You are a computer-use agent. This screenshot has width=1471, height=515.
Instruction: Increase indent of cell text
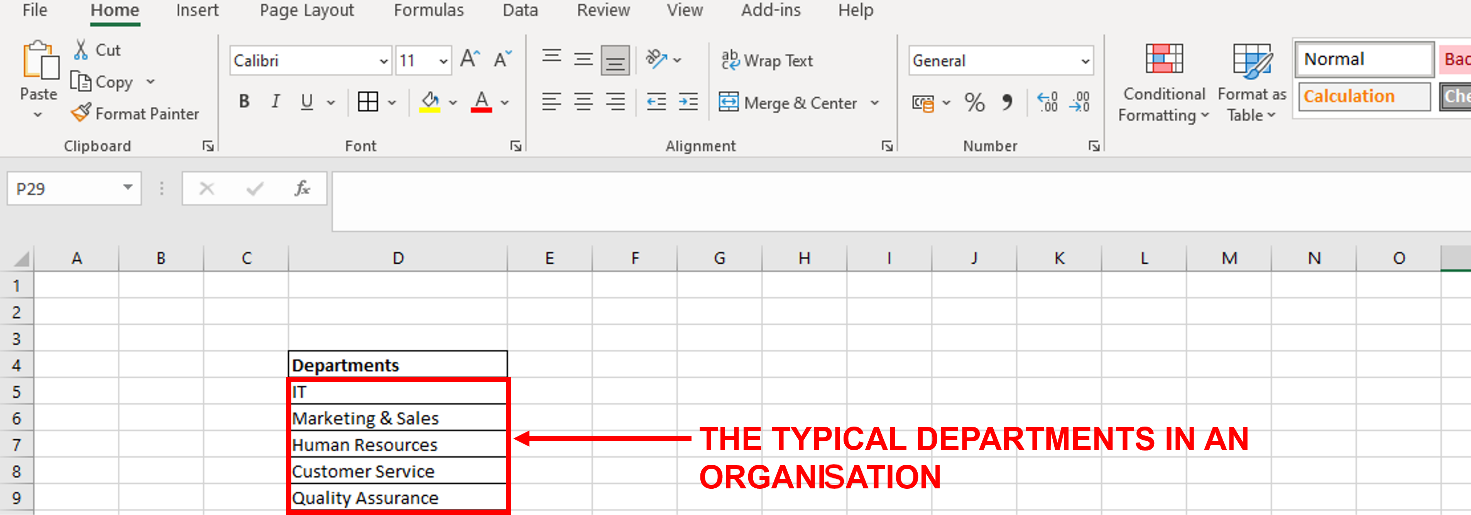688,102
